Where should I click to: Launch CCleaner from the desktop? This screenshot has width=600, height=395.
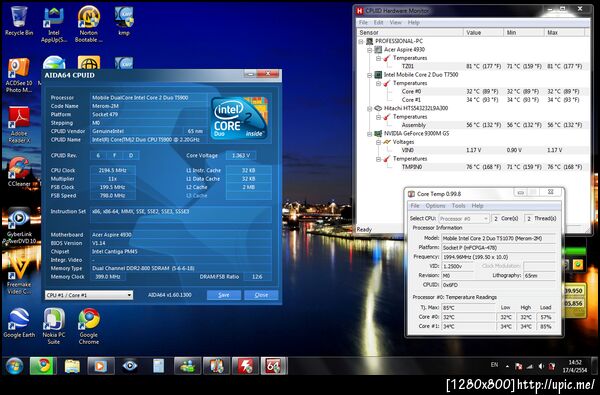click(x=19, y=171)
